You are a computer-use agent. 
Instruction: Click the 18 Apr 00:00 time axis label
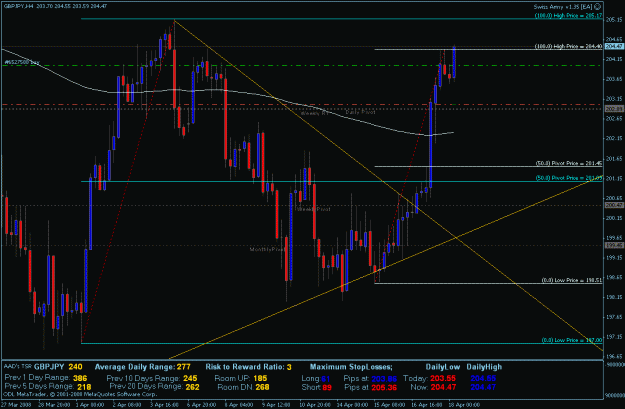[465, 405]
